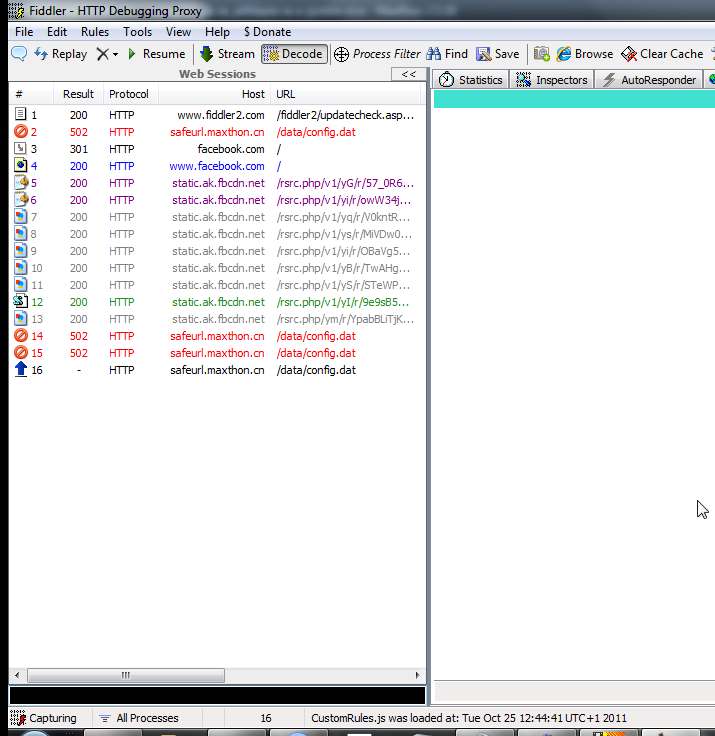This screenshot has height=736, width=715.
Task: Select URL /rsrc.php/v1/yG/r/57_0R6...
Action: coord(345,183)
